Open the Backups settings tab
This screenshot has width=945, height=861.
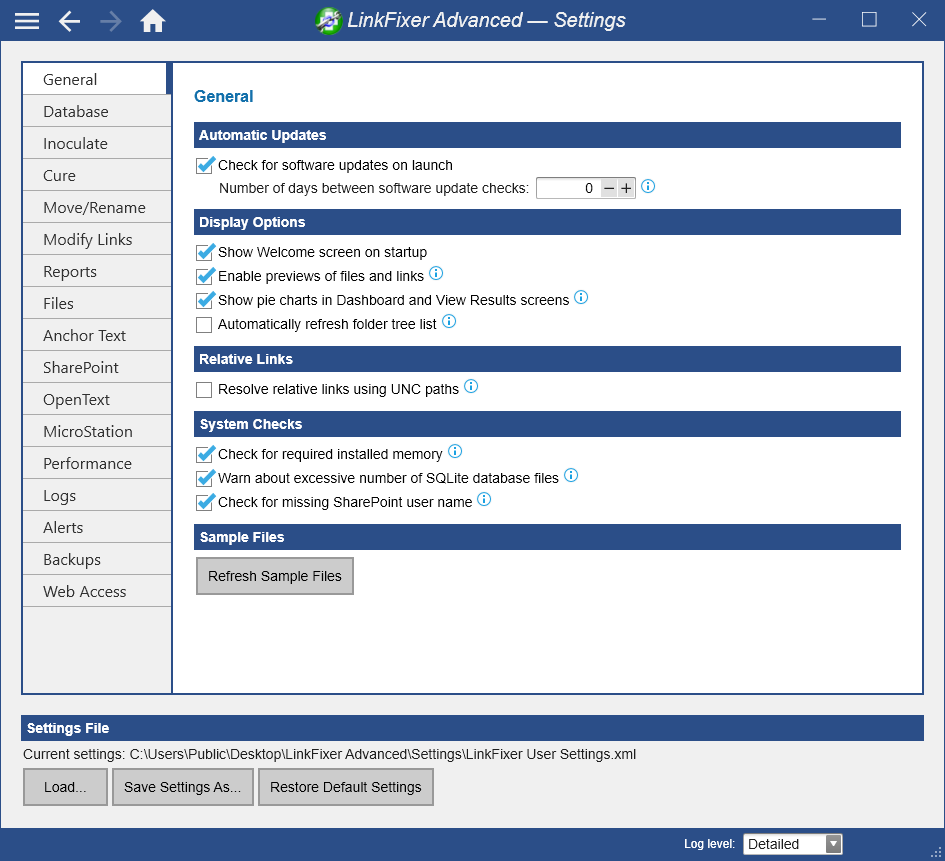(97, 559)
